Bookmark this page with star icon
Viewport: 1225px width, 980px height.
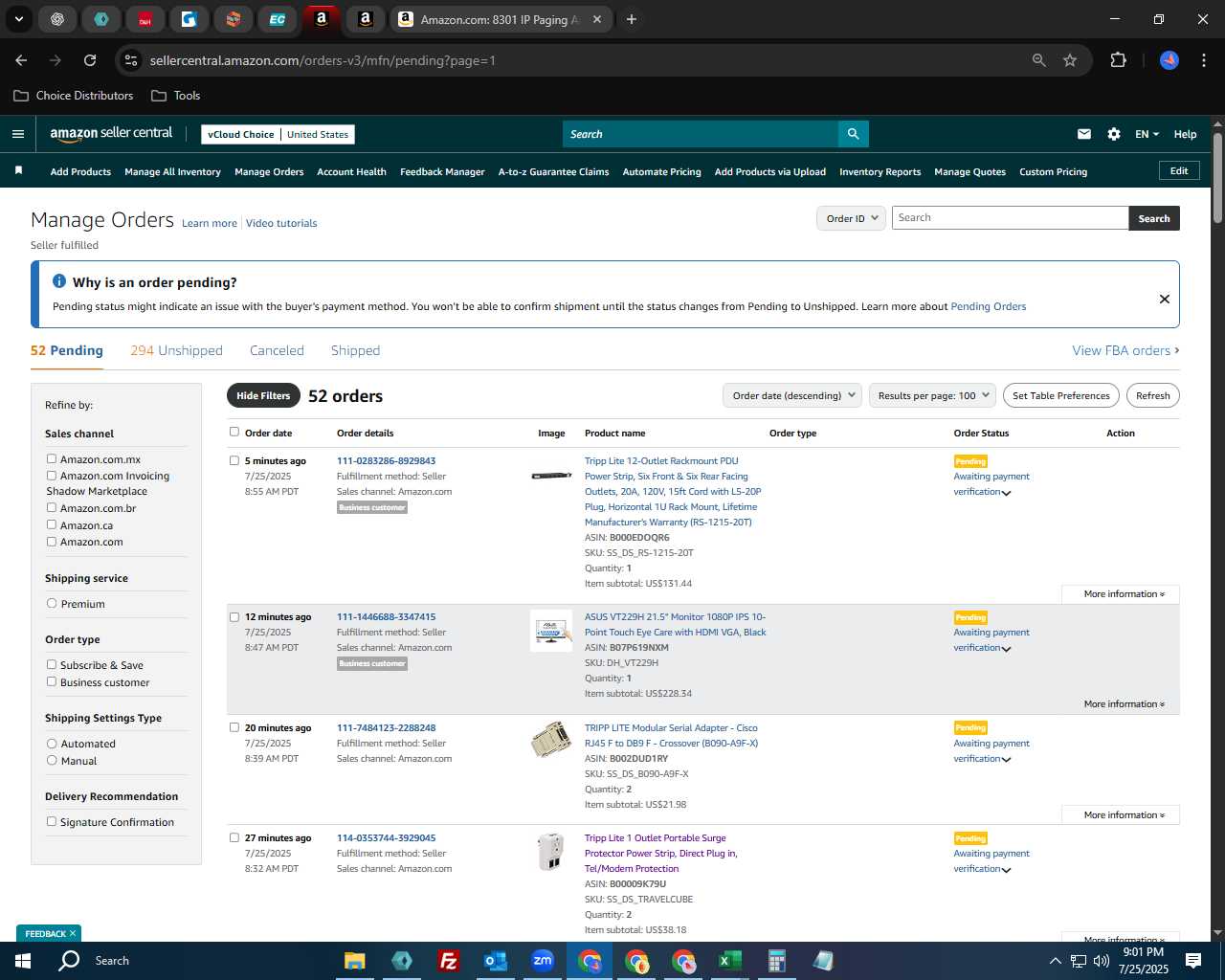(x=1070, y=60)
